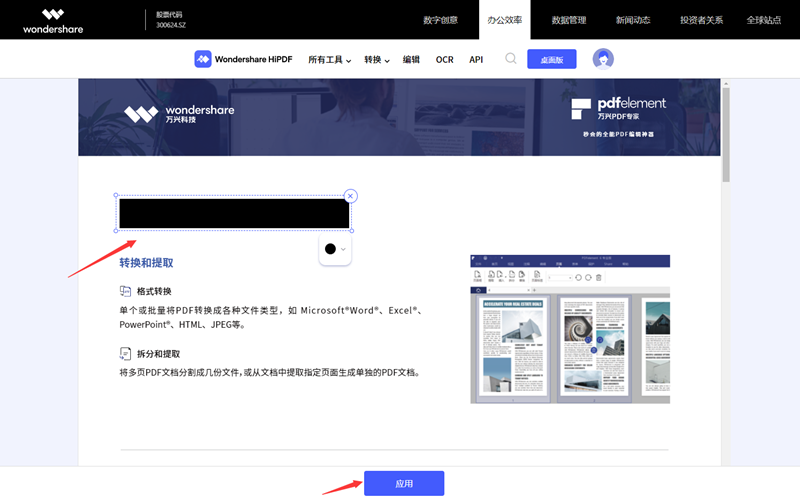Image resolution: width=800 pixels, height=500 pixels.
Task: Open the 编辑 menu item
Action: click(x=411, y=60)
